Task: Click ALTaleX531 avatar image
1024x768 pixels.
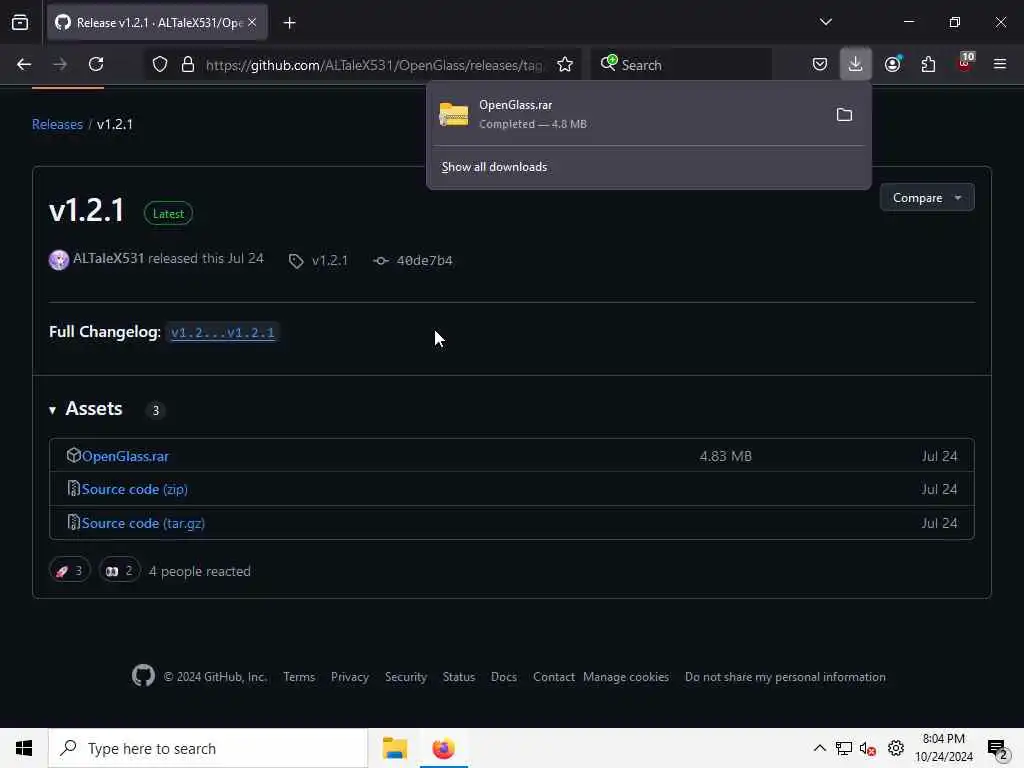Action: point(59,259)
